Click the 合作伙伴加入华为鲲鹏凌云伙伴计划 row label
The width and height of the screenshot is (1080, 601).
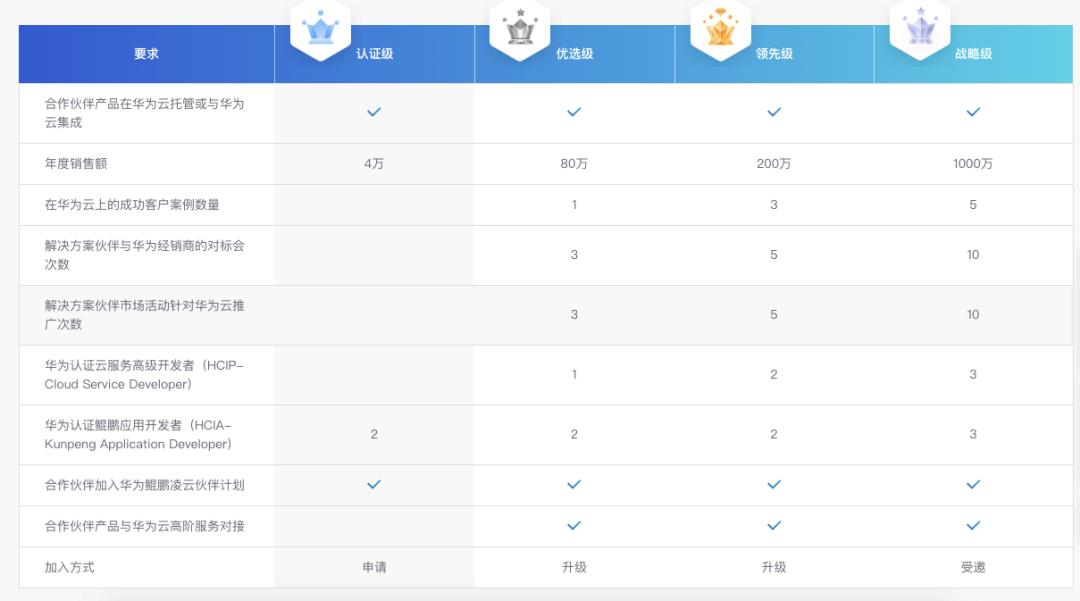pos(145,485)
